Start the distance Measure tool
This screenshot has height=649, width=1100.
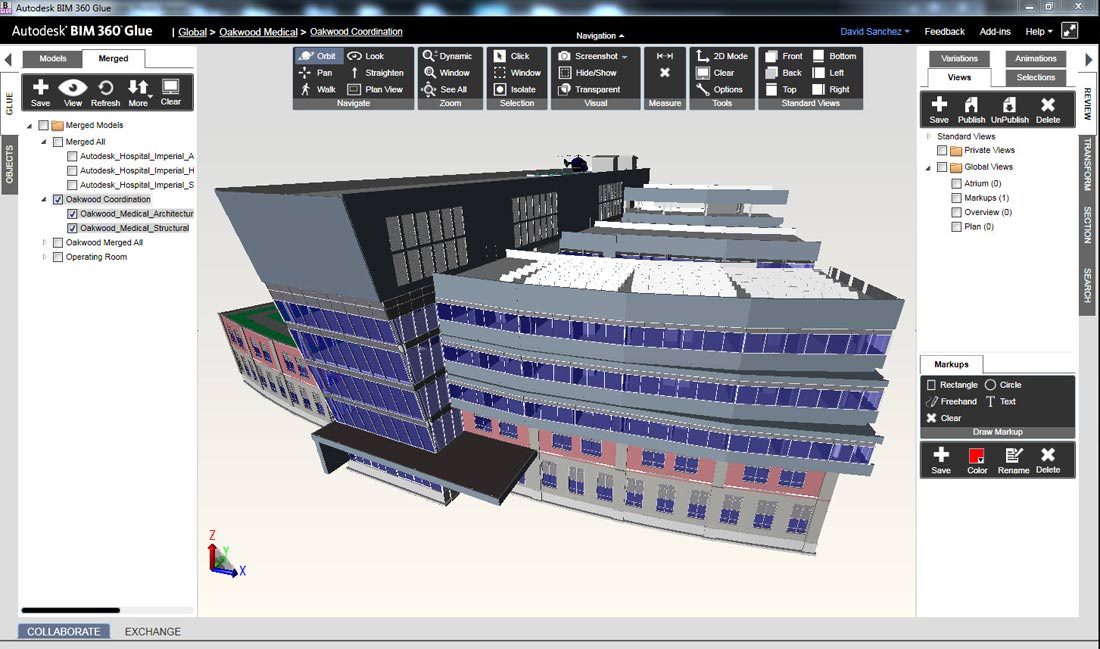click(x=664, y=56)
